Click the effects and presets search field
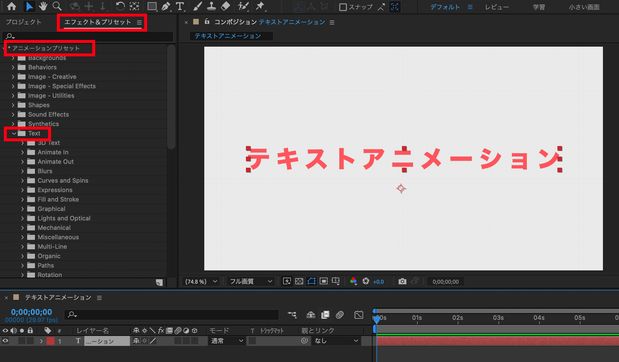The image size is (619, 362). pos(88,36)
